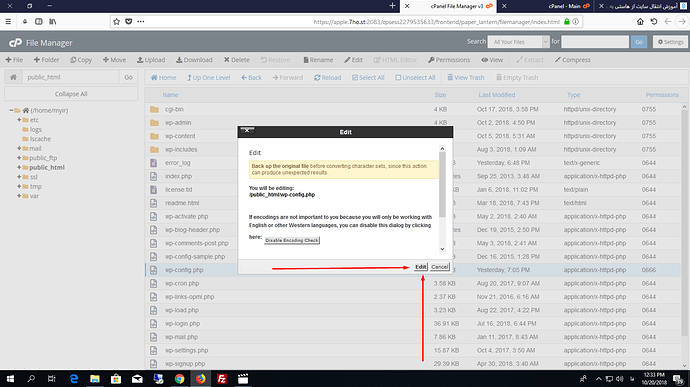This screenshot has height=387, width=690.
Task: Switch to cPanel File Manager v3 tab
Action: point(448,6)
